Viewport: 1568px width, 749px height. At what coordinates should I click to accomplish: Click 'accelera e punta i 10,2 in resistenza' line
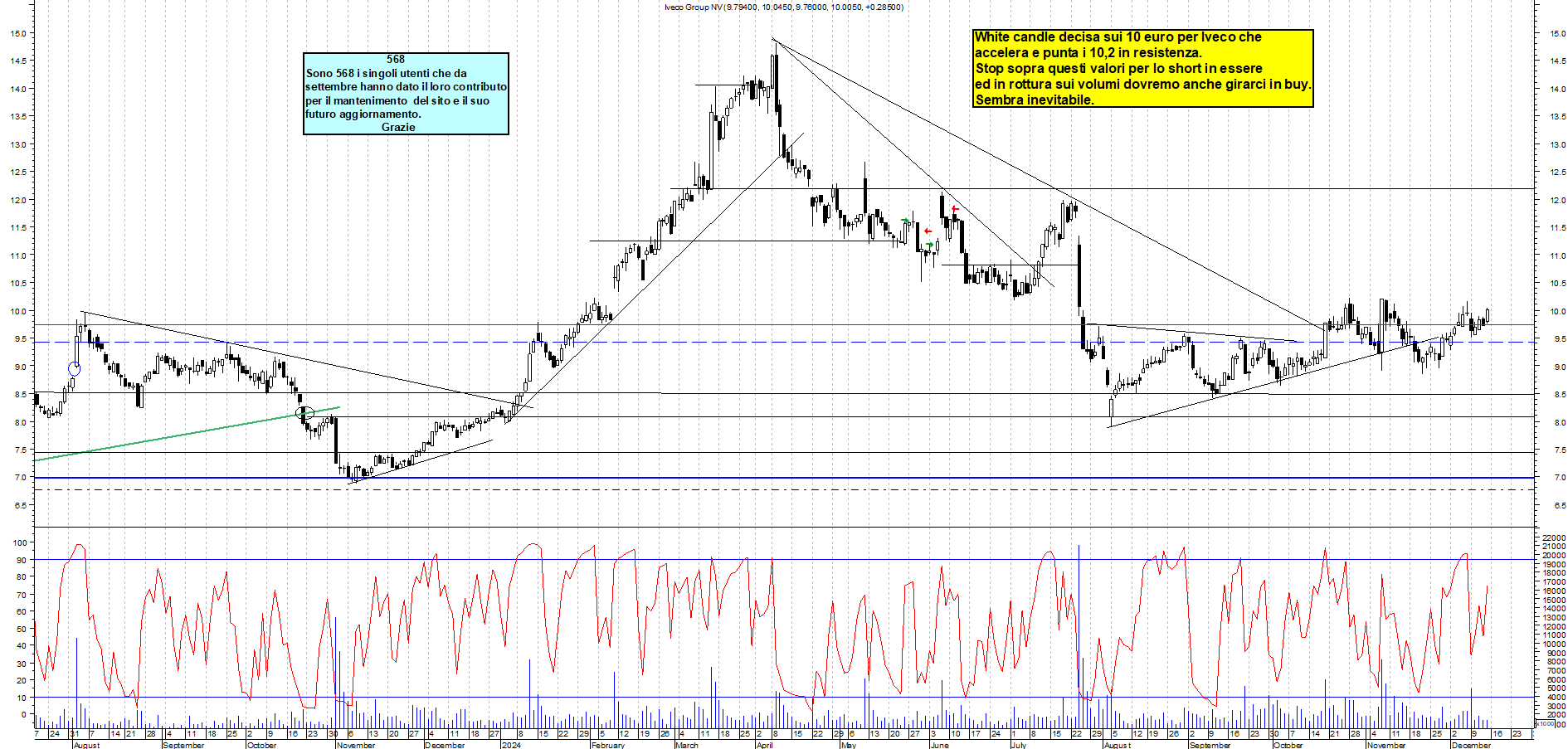[1088, 52]
